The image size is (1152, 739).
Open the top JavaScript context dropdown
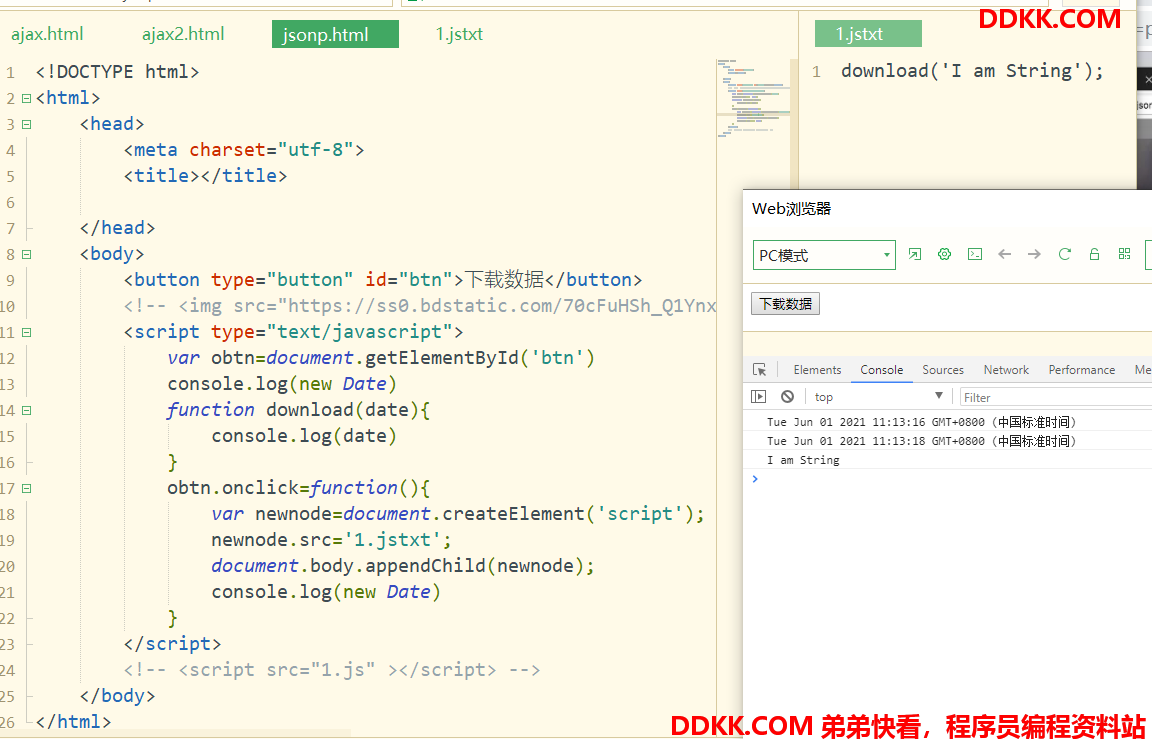(x=879, y=397)
